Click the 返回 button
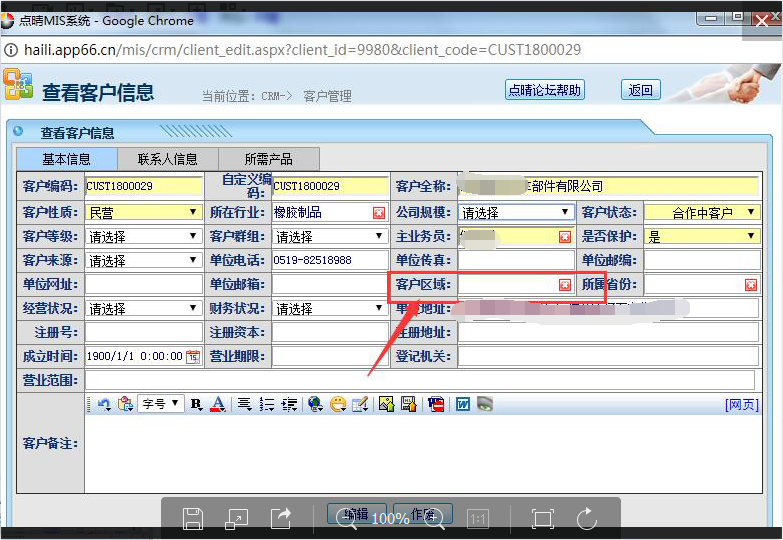 641,90
